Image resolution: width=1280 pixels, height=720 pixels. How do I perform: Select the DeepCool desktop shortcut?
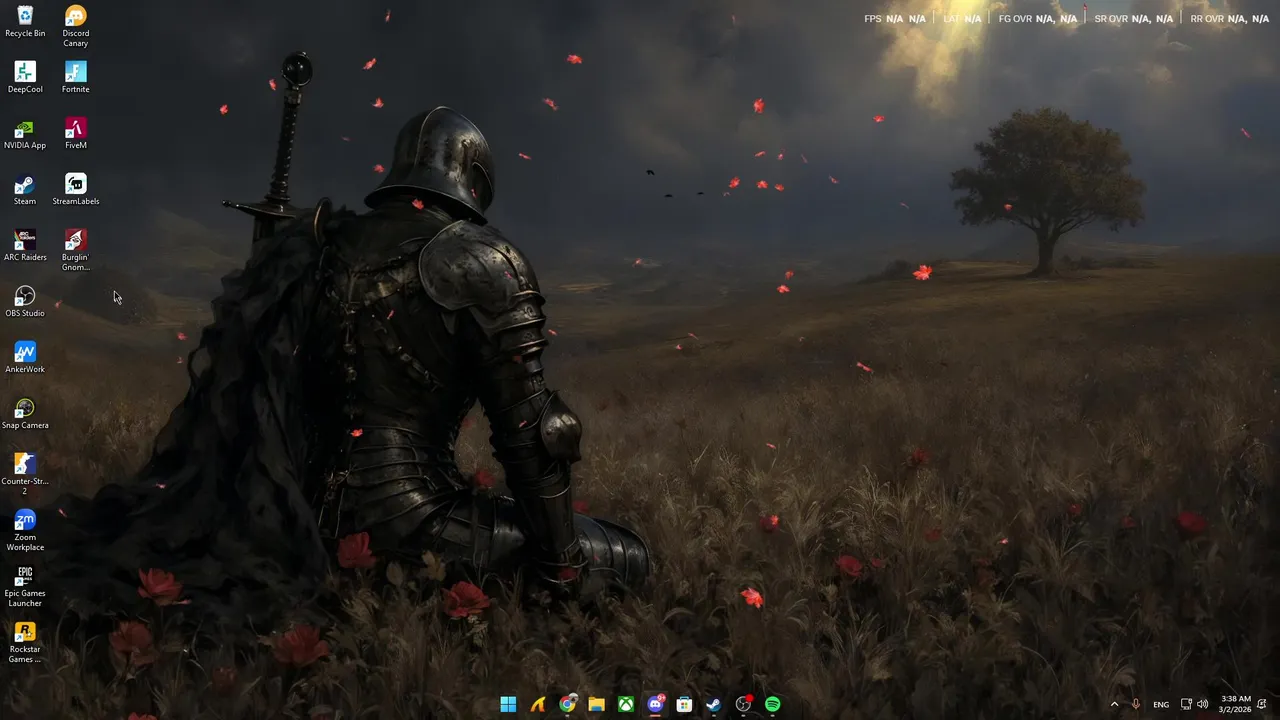[x=25, y=78]
